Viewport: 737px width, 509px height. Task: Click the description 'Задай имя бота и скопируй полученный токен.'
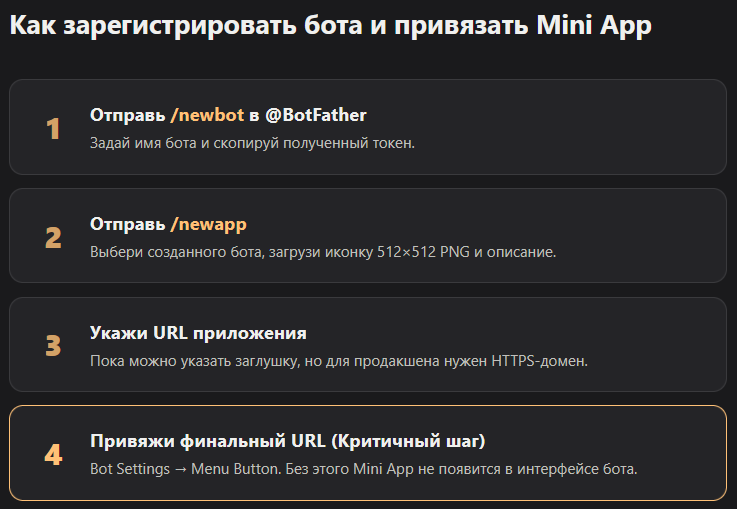(x=252, y=143)
